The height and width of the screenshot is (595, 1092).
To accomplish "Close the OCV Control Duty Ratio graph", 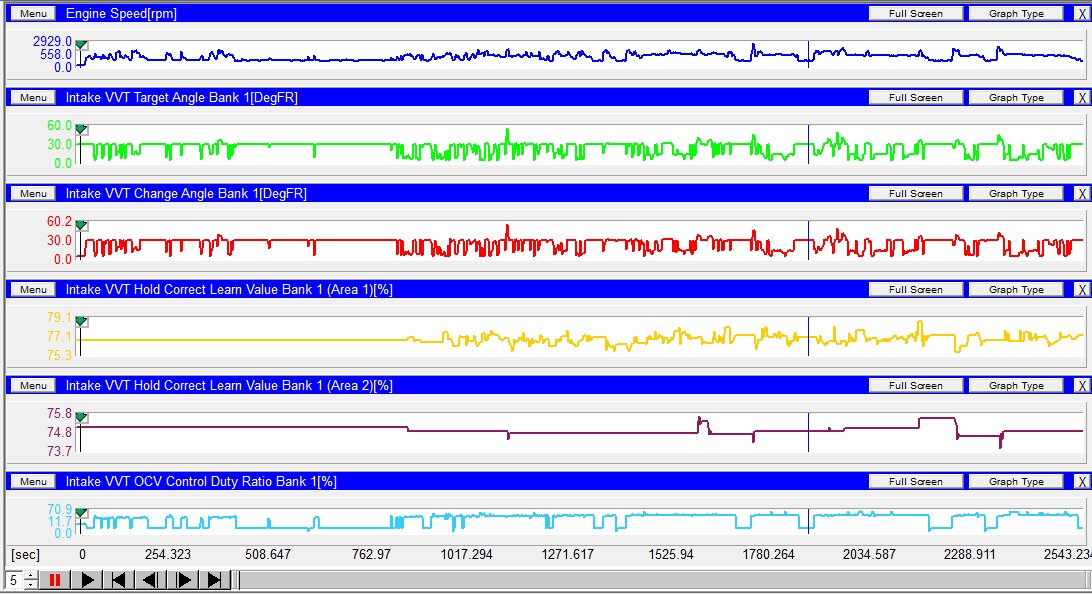I will click(1082, 481).
